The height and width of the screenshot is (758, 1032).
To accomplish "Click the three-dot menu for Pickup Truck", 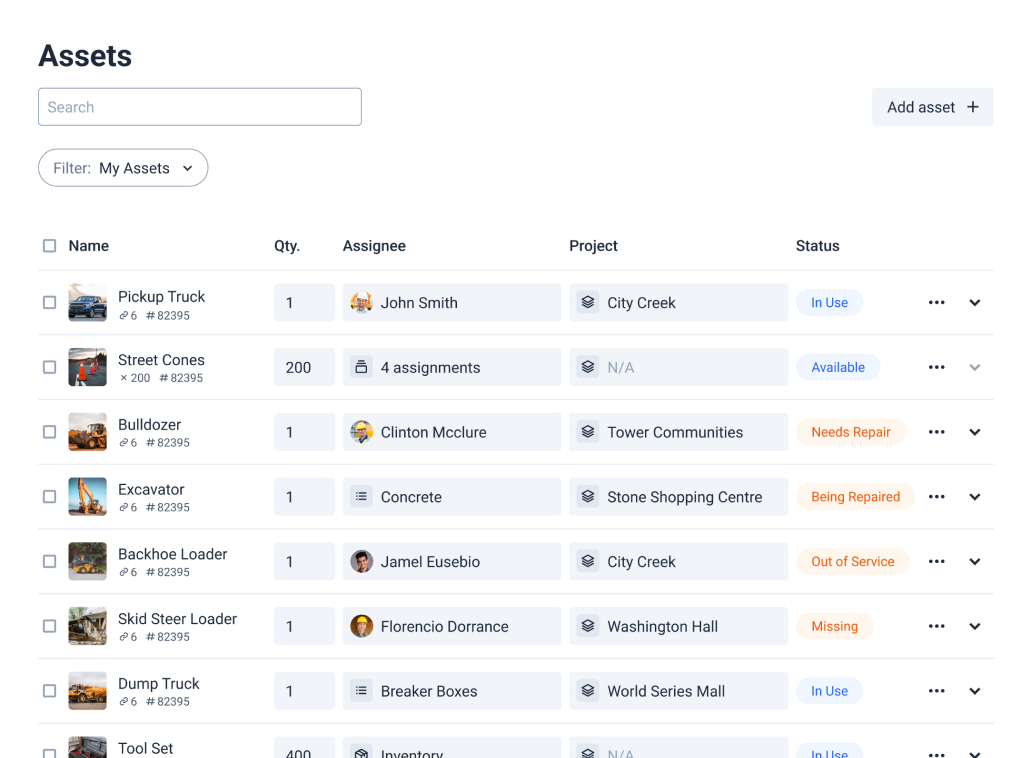I will 936,303.
